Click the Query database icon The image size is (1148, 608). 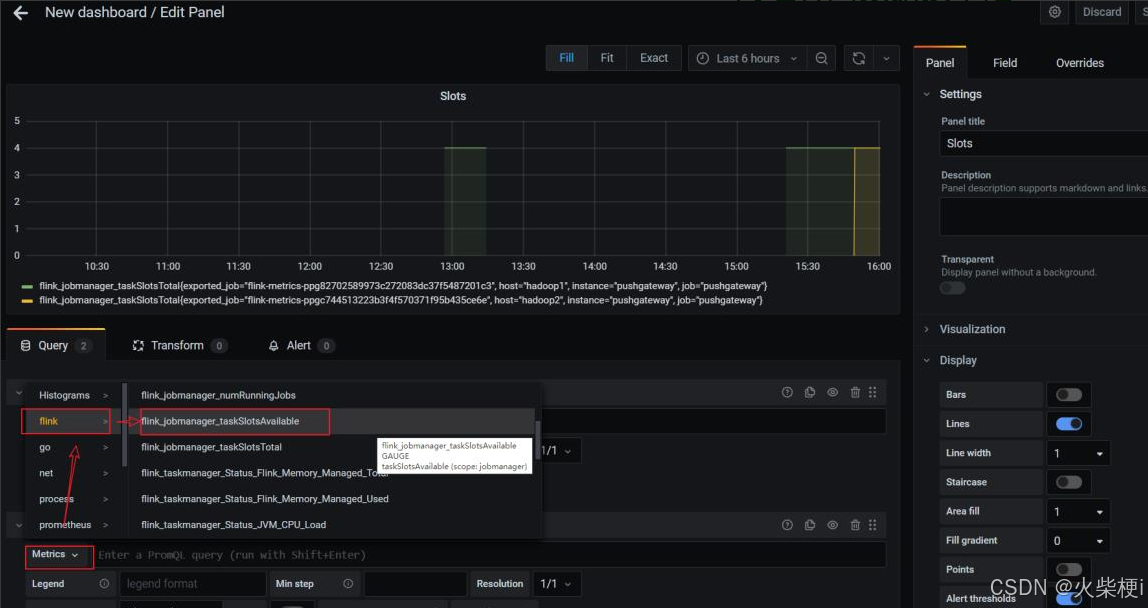pyautogui.click(x=25, y=345)
